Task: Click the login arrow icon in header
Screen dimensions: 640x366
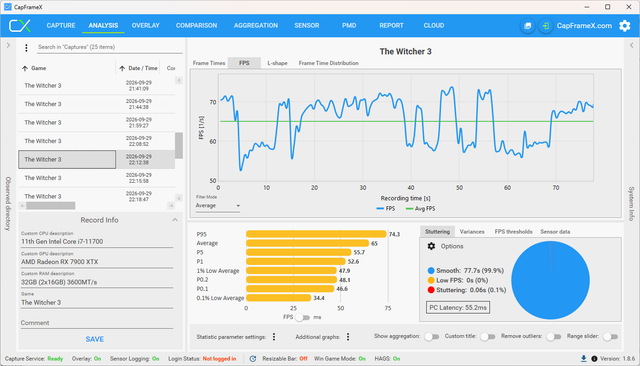Action: [545, 26]
